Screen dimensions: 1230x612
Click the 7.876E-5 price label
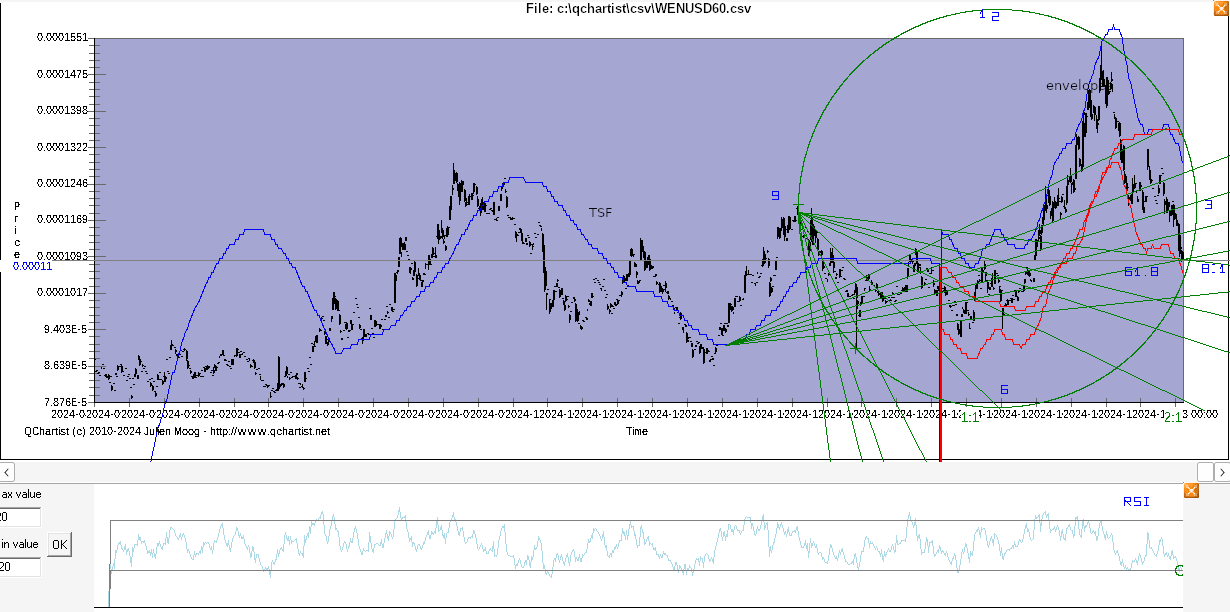pos(66,402)
